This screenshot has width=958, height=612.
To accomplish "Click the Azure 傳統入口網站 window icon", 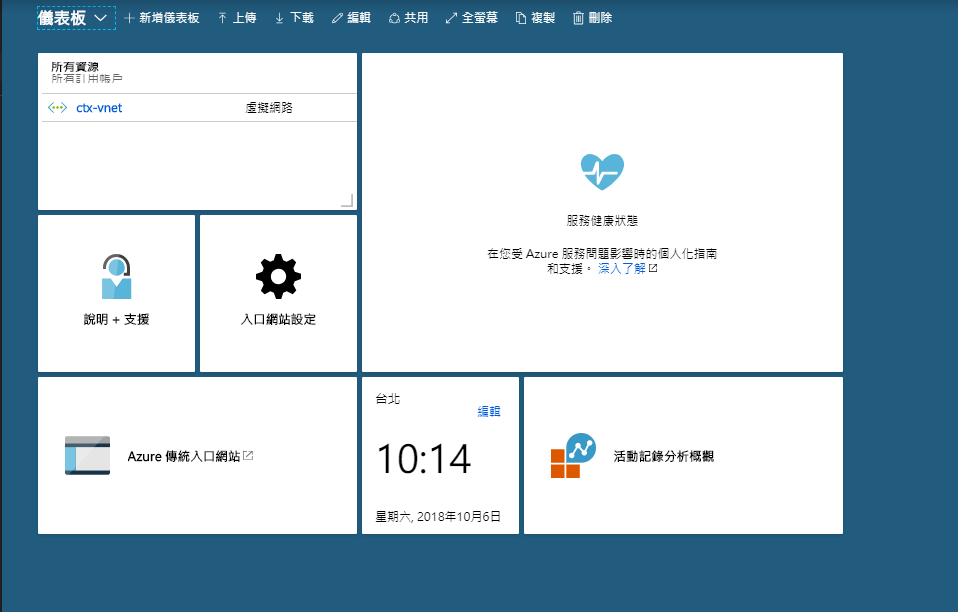I will [87, 455].
